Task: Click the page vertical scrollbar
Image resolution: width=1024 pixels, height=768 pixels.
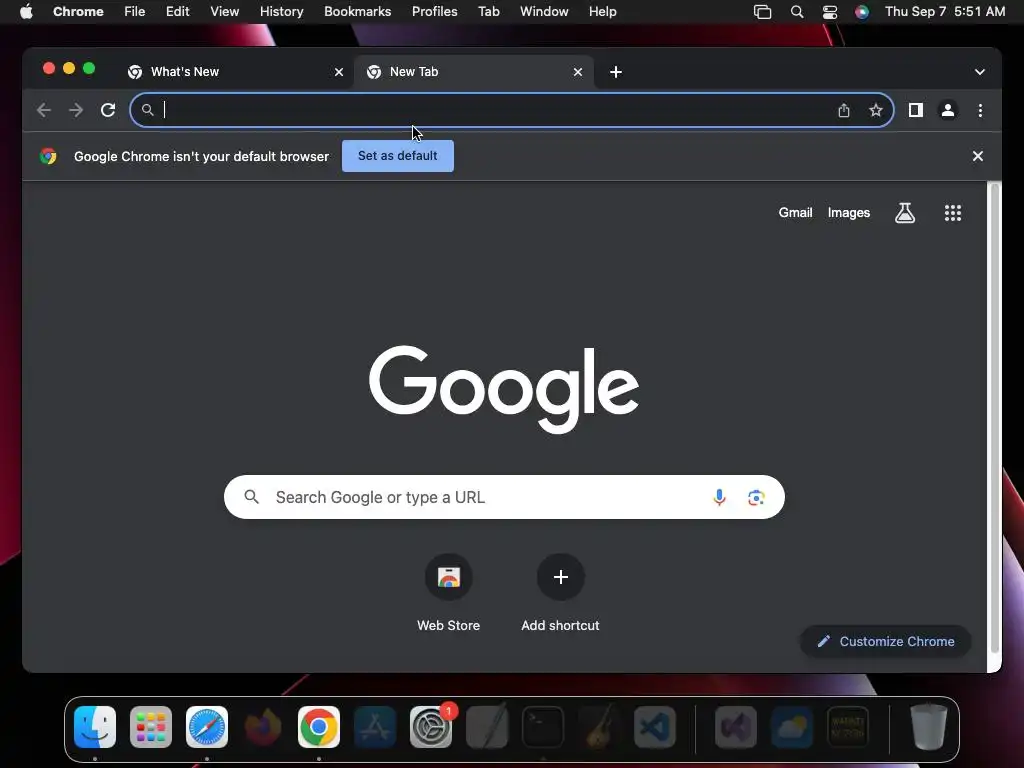Action: (995, 418)
